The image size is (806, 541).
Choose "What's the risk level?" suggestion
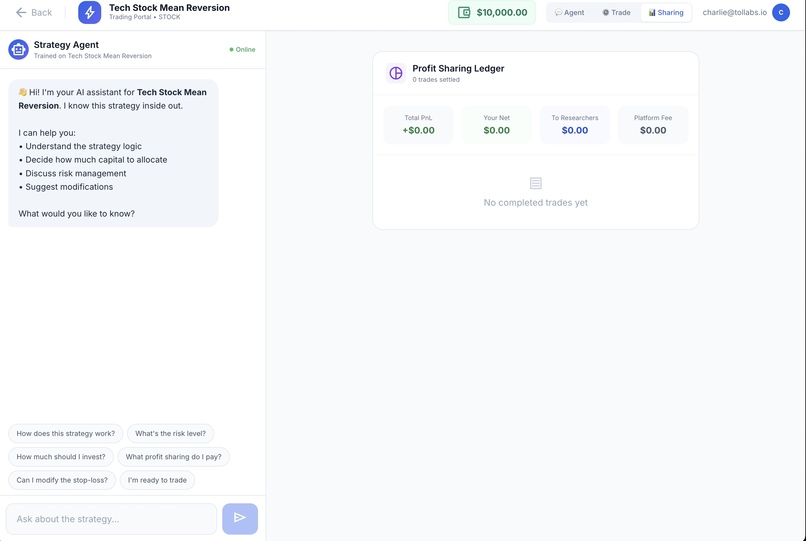point(170,434)
